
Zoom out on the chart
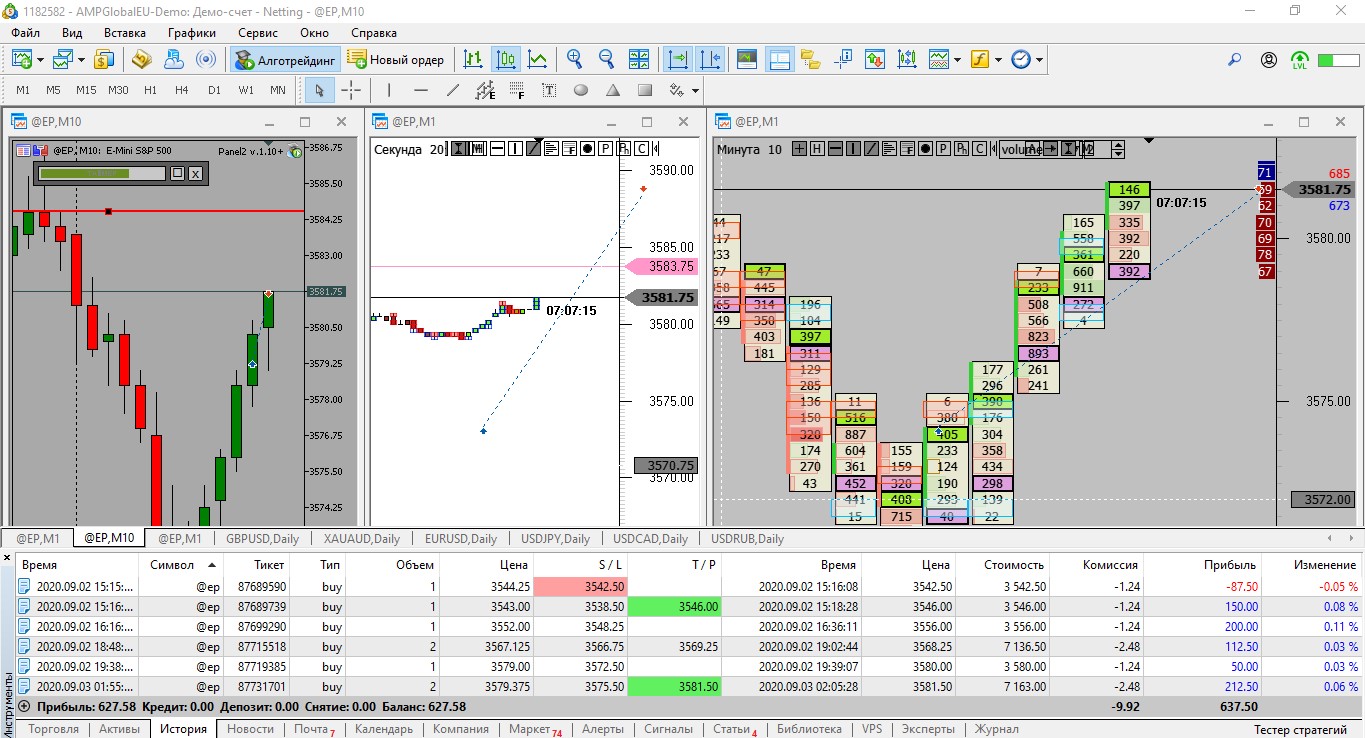click(x=606, y=59)
